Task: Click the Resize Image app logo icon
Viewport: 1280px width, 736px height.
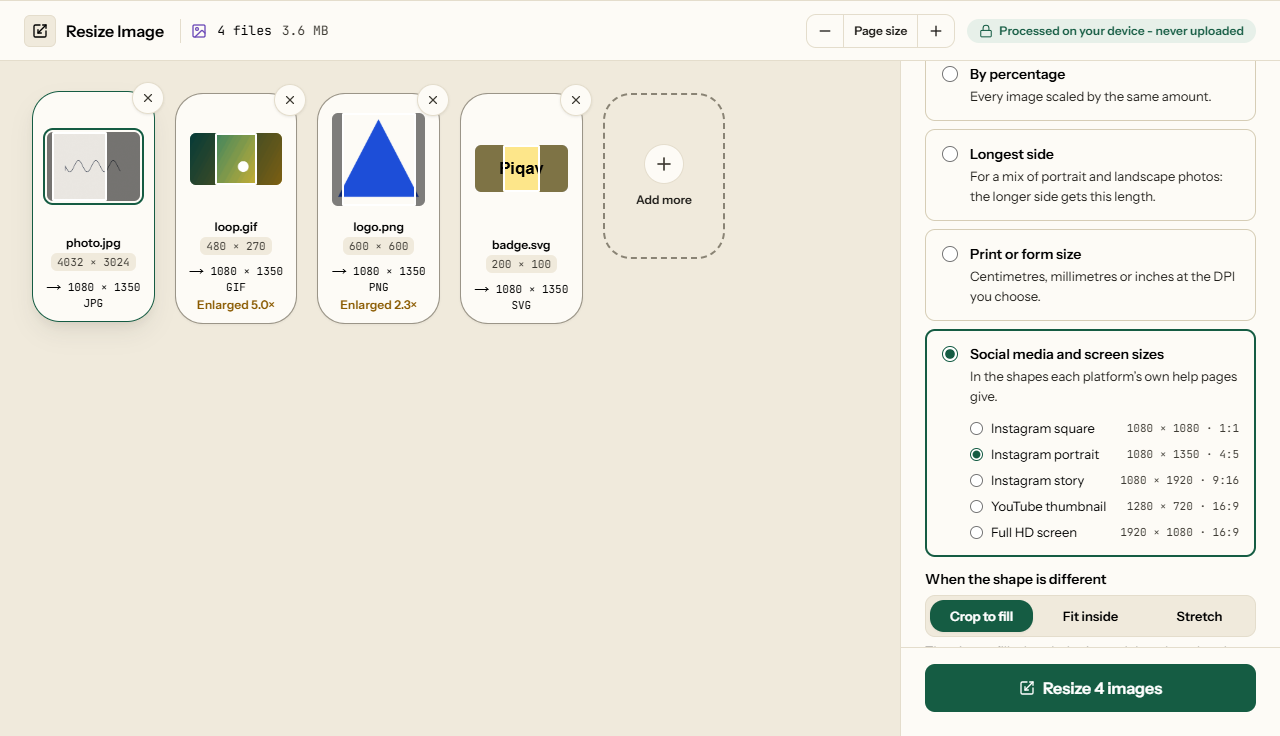Action: [x=40, y=31]
